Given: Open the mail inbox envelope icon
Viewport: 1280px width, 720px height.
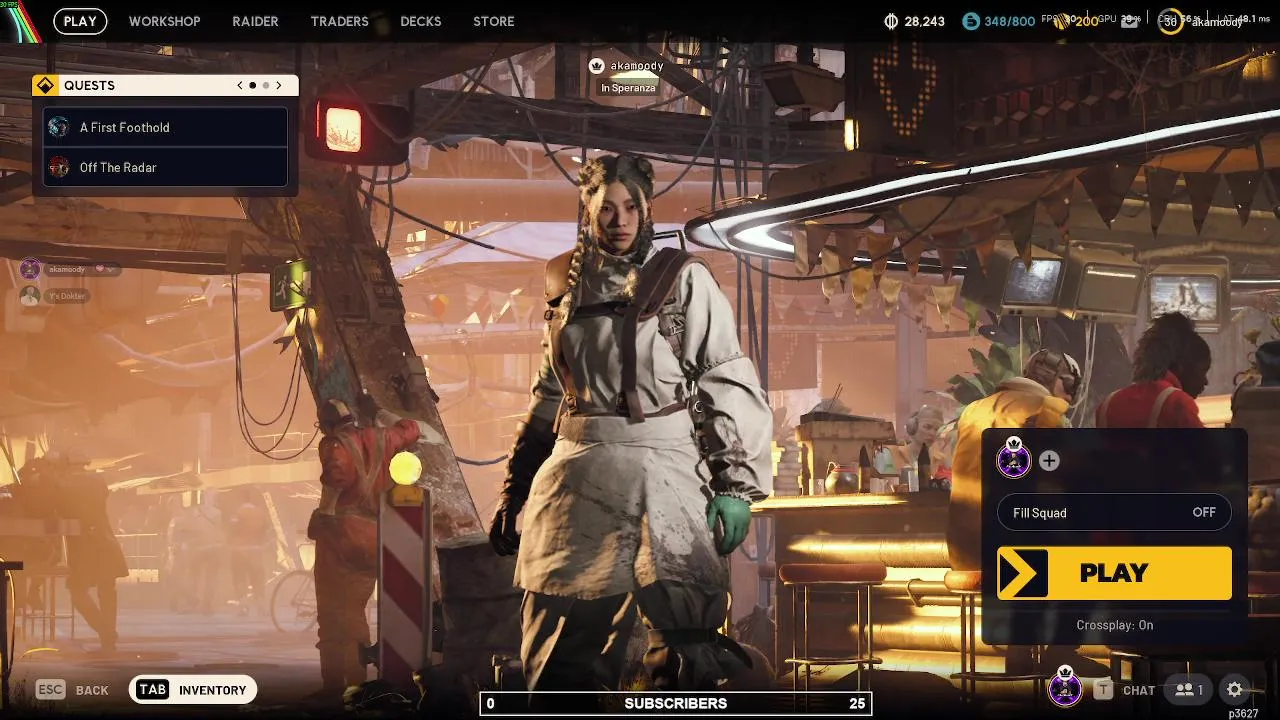Looking at the screenshot, I should coord(1129,21).
